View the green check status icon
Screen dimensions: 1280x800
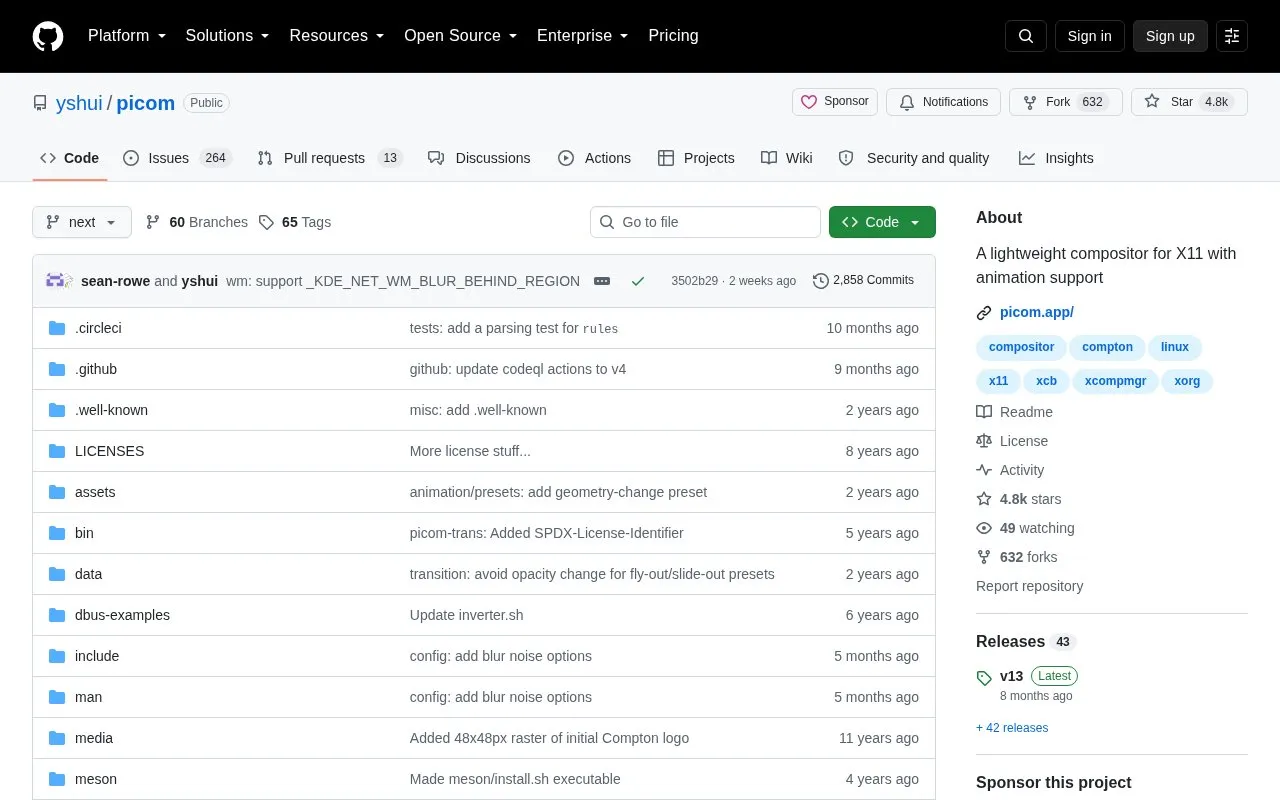pos(638,281)
